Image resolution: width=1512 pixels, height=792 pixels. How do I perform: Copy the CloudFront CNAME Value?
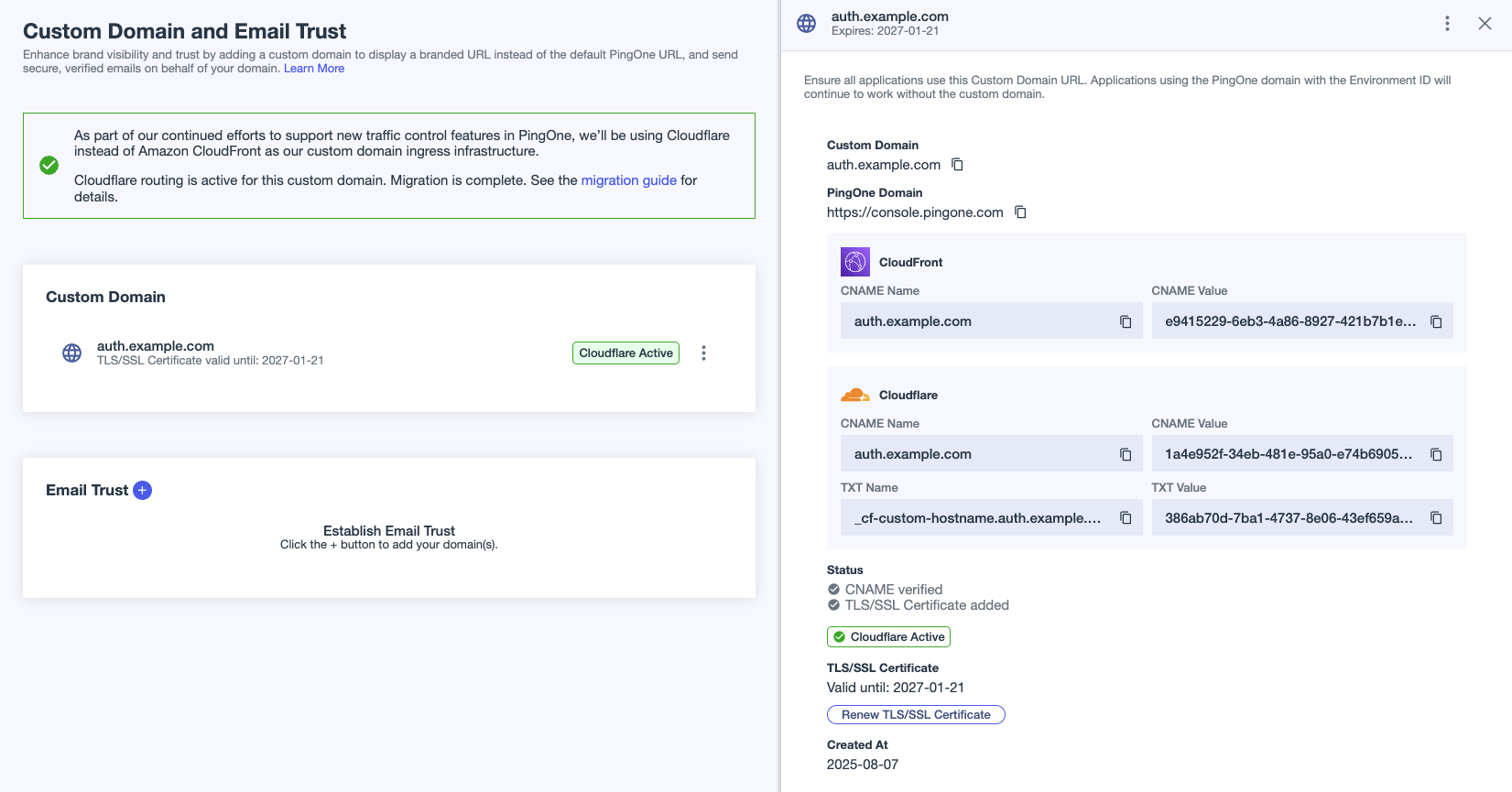[1436, 321]
